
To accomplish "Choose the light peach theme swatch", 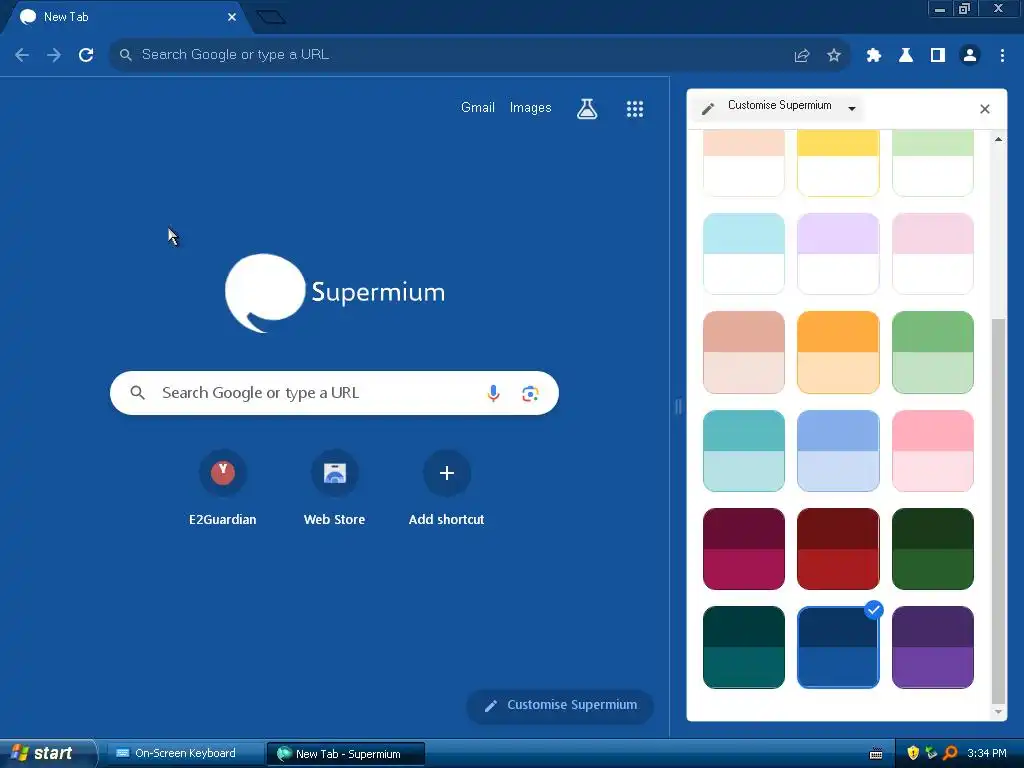I will pos(744,163).
